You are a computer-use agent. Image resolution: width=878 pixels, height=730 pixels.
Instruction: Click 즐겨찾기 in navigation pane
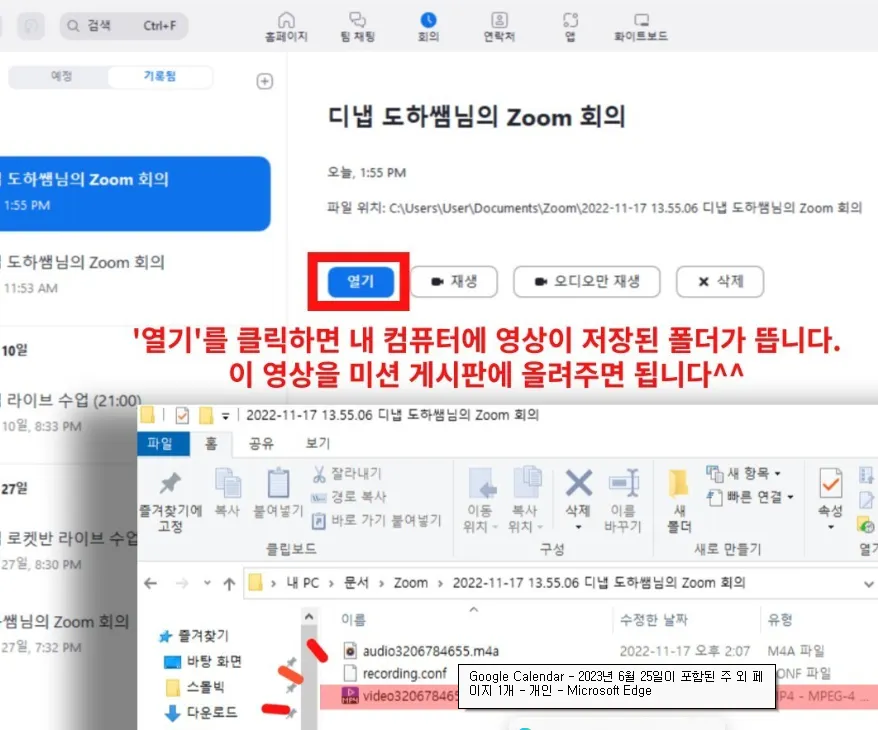[x=194, y=636]
